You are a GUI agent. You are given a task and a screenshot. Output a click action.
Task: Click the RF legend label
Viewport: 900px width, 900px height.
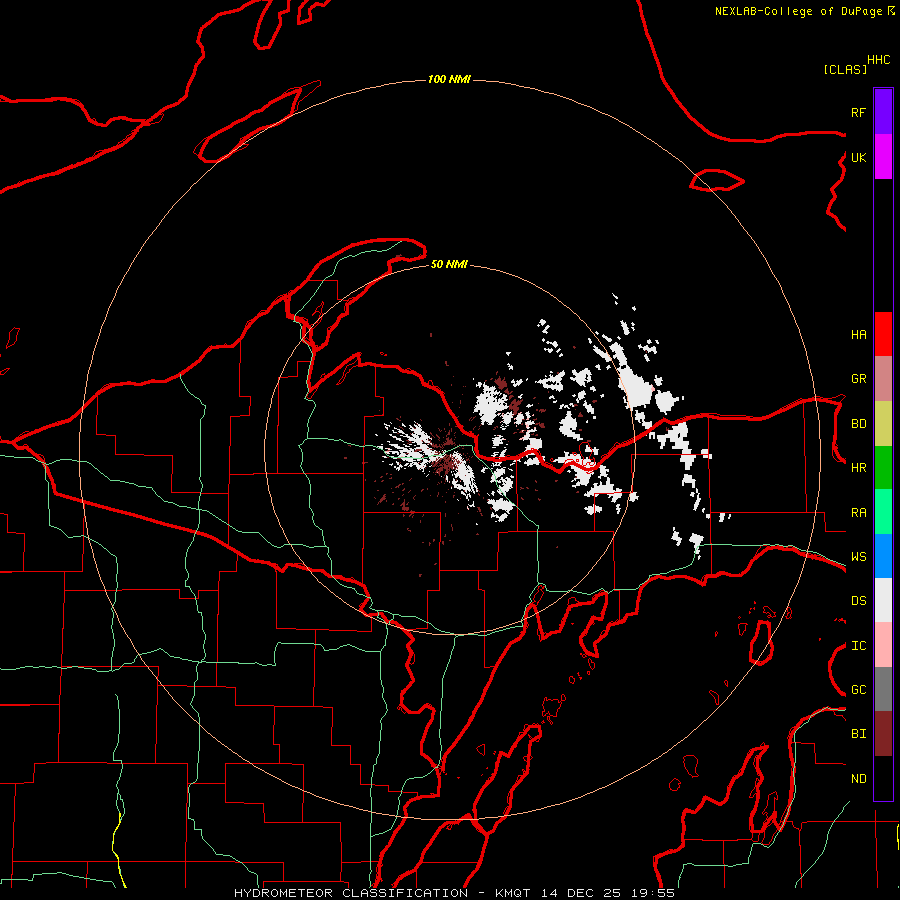[x=858, y=112]
